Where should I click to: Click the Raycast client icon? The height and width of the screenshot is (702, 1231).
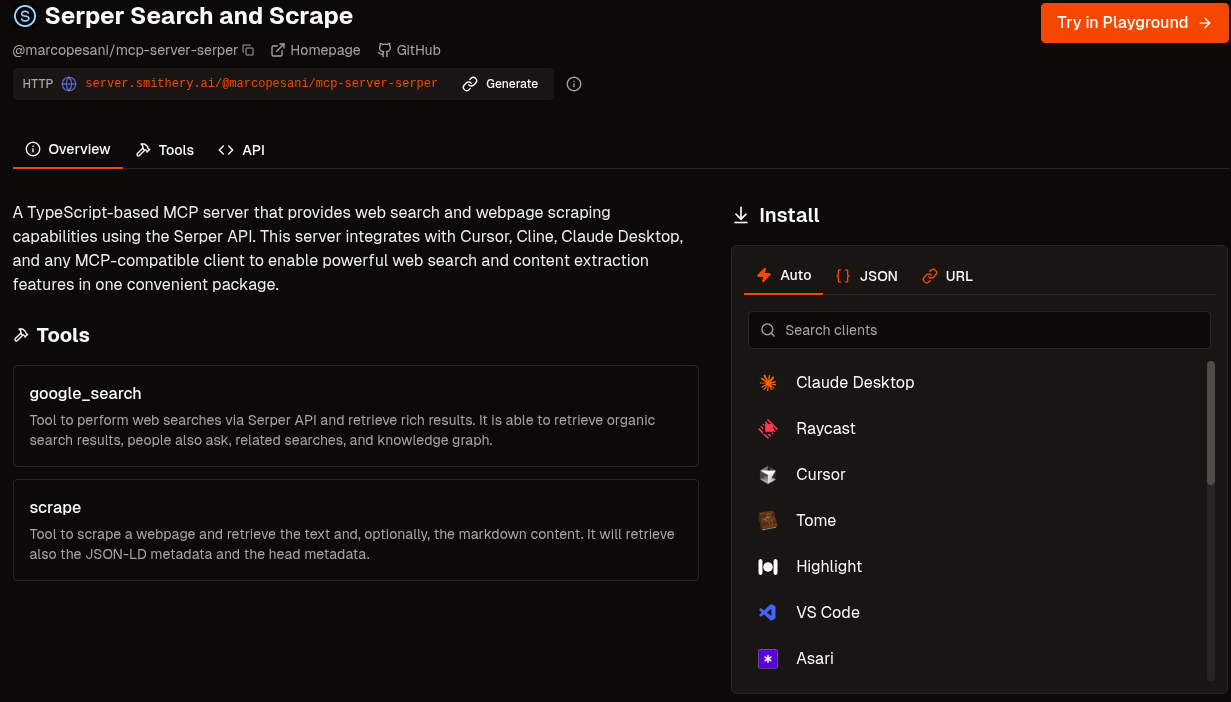coord(768,428)
